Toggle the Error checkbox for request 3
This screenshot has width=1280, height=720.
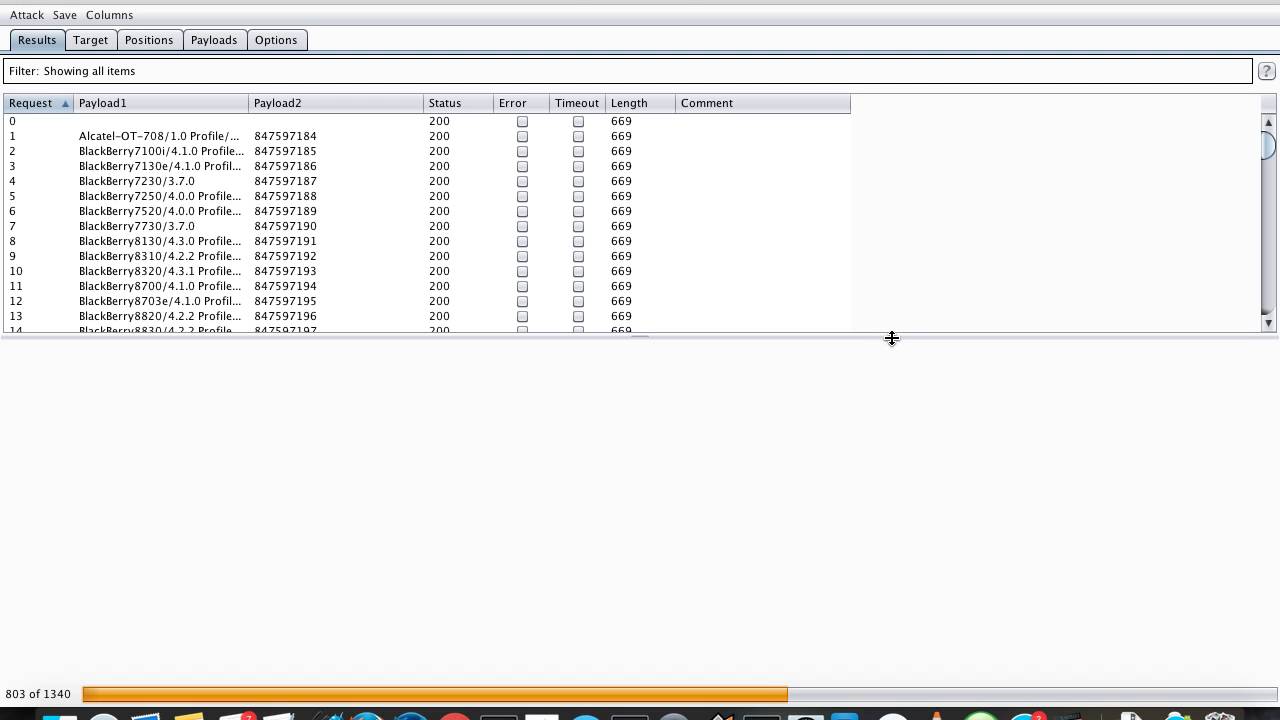pyautogui.click(x=522, y=166)
